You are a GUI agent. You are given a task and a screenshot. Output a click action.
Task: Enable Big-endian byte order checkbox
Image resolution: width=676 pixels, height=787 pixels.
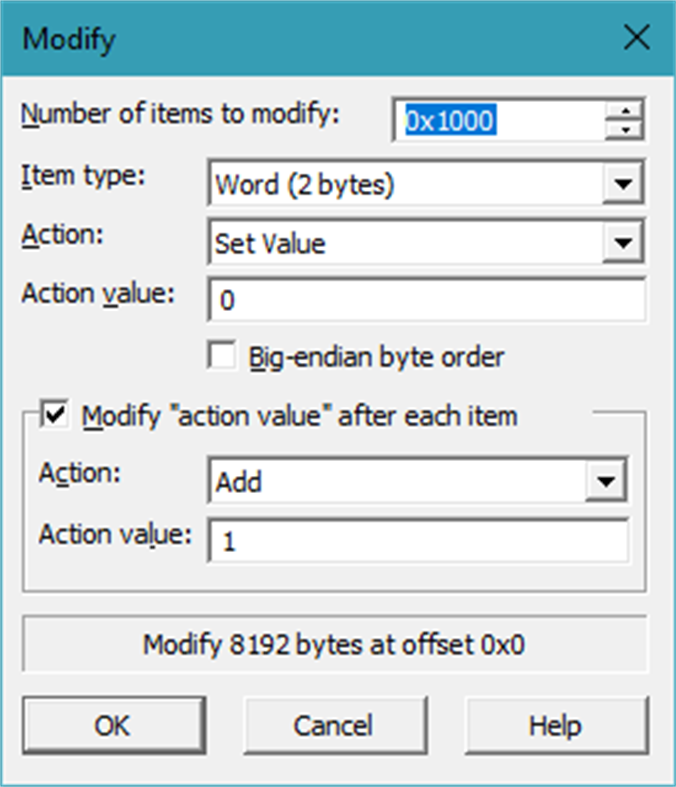coord(221,356)
